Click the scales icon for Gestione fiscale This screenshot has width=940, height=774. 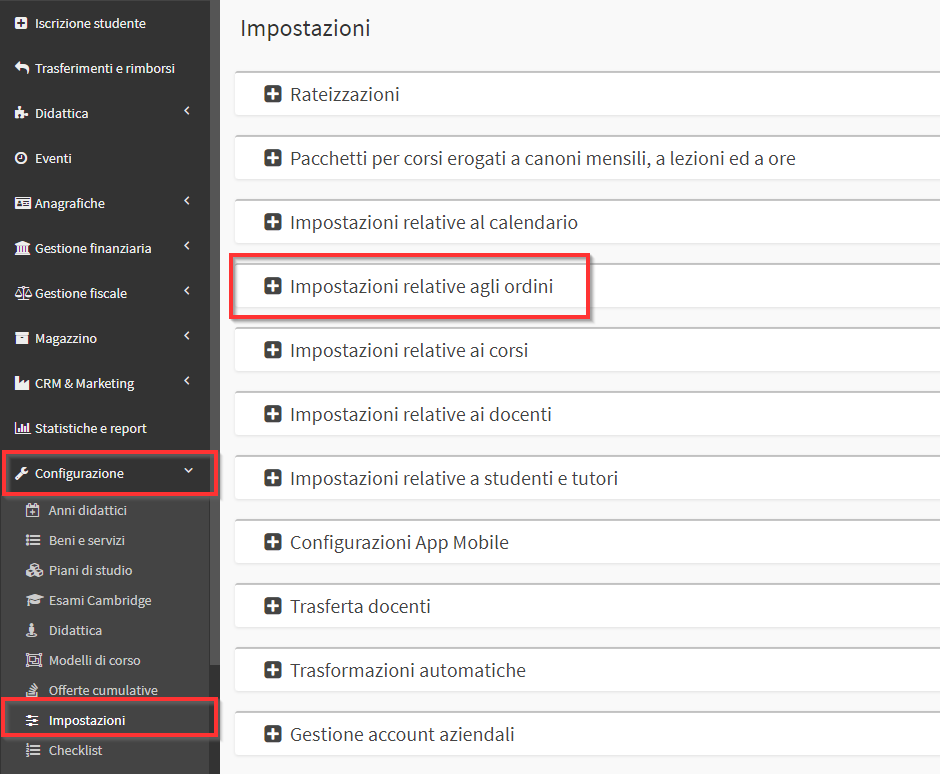tap(23, 293)
